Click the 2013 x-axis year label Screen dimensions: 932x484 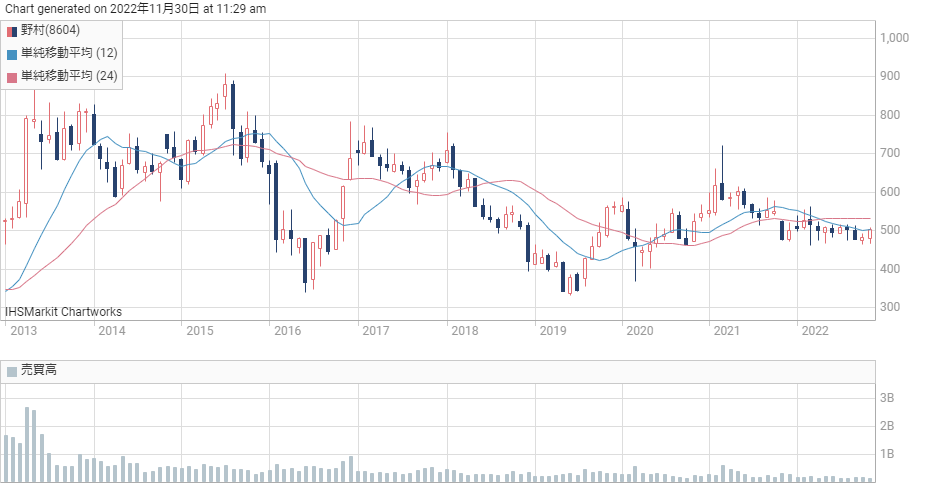(x=24, y=331)
